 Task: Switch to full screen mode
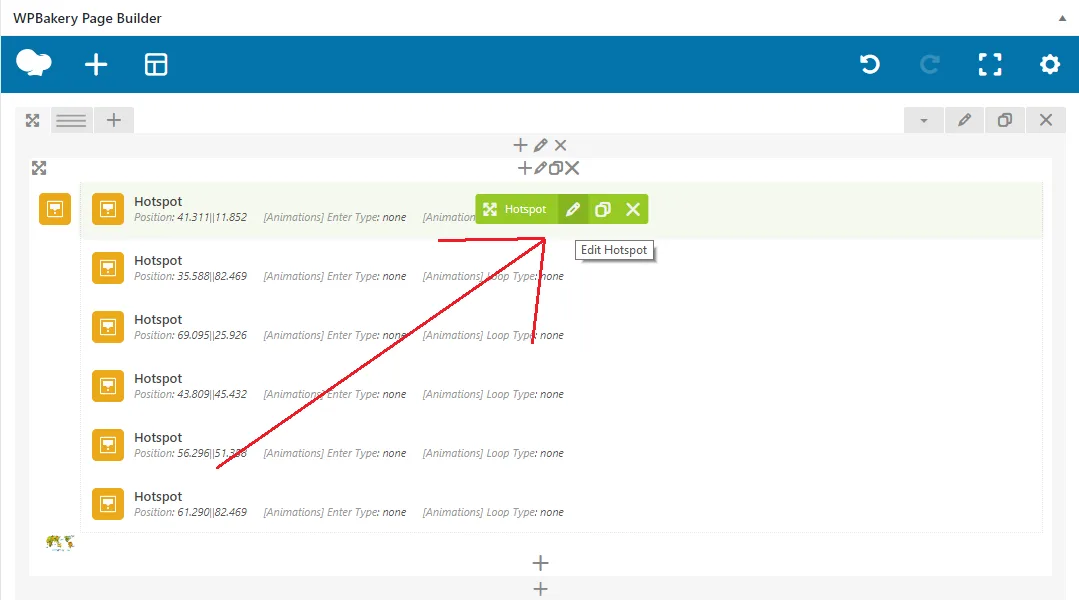click(990, 65)
